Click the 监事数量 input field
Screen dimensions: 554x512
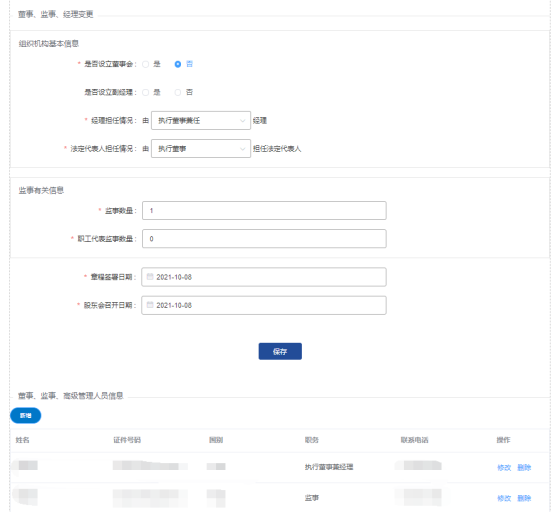coord(264,211)
